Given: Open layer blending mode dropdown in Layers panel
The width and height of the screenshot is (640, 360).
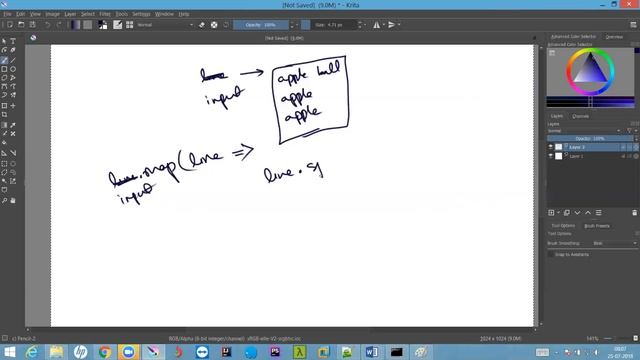Looking at the screenshot, I should [584, 131].
